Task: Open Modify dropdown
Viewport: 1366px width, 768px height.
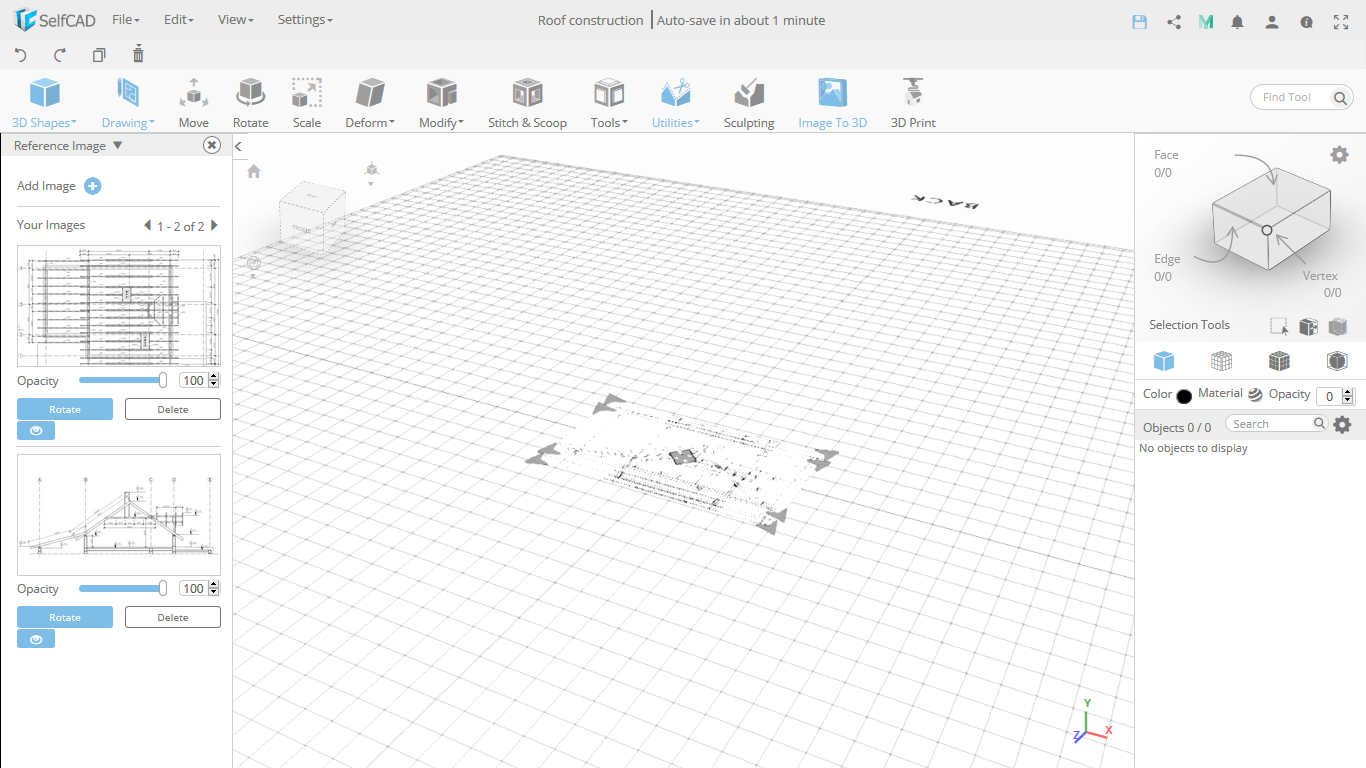Action: pos(441,104)
